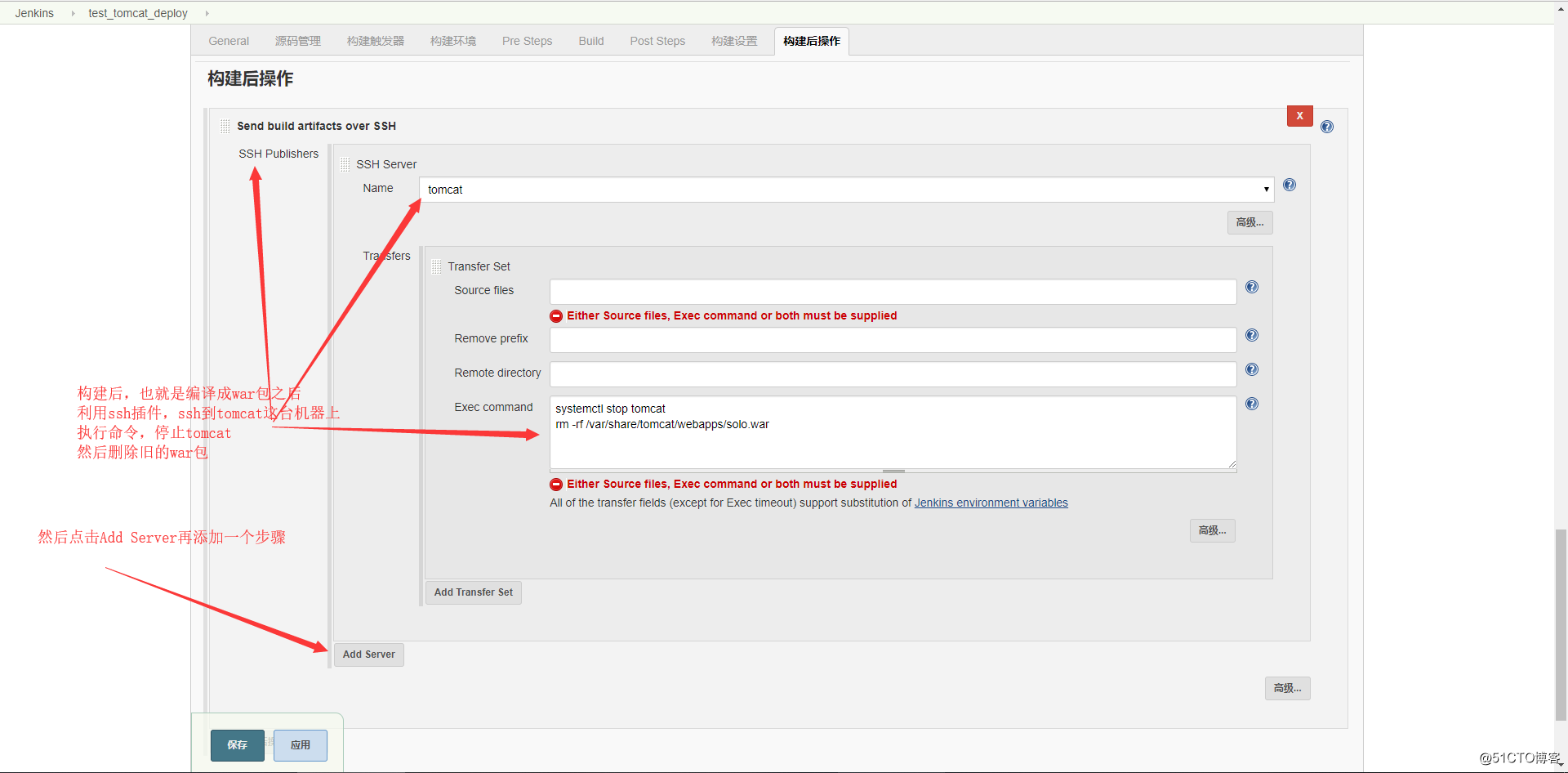Click the 高级 button below SSH Server Name
This screenshot has width=1568, height=773.
[x=1249, y=222]
